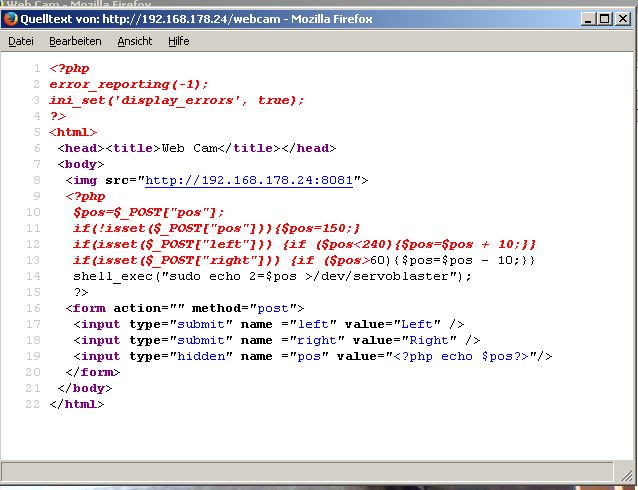This screenshot has width=638, height=490.
Task: Open the Bearbeiten menu
Action: 75,41
